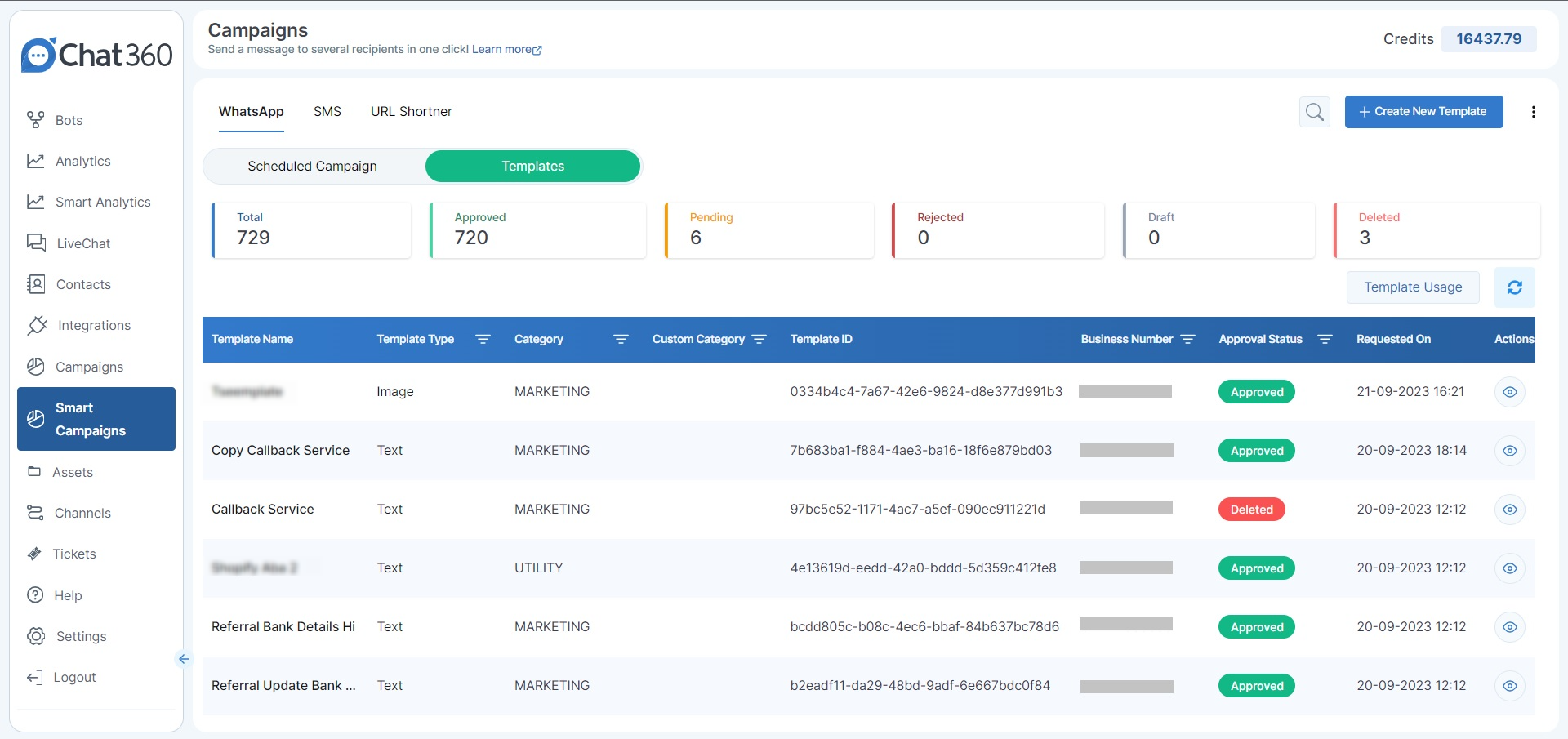Switch to Scheduled Campaign view
1568x739 pixels.
click(313, 167)
